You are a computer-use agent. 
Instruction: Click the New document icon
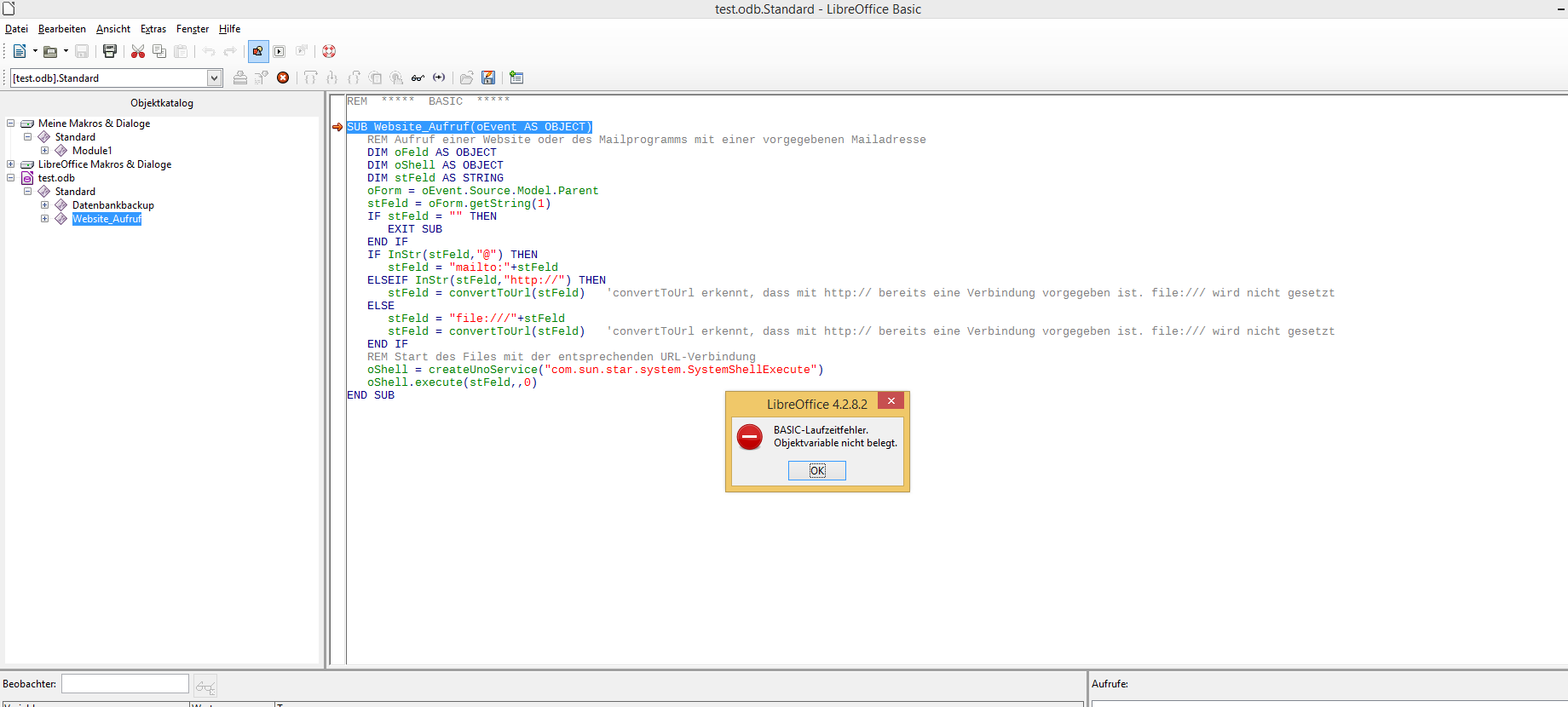(x=20, y=51)
